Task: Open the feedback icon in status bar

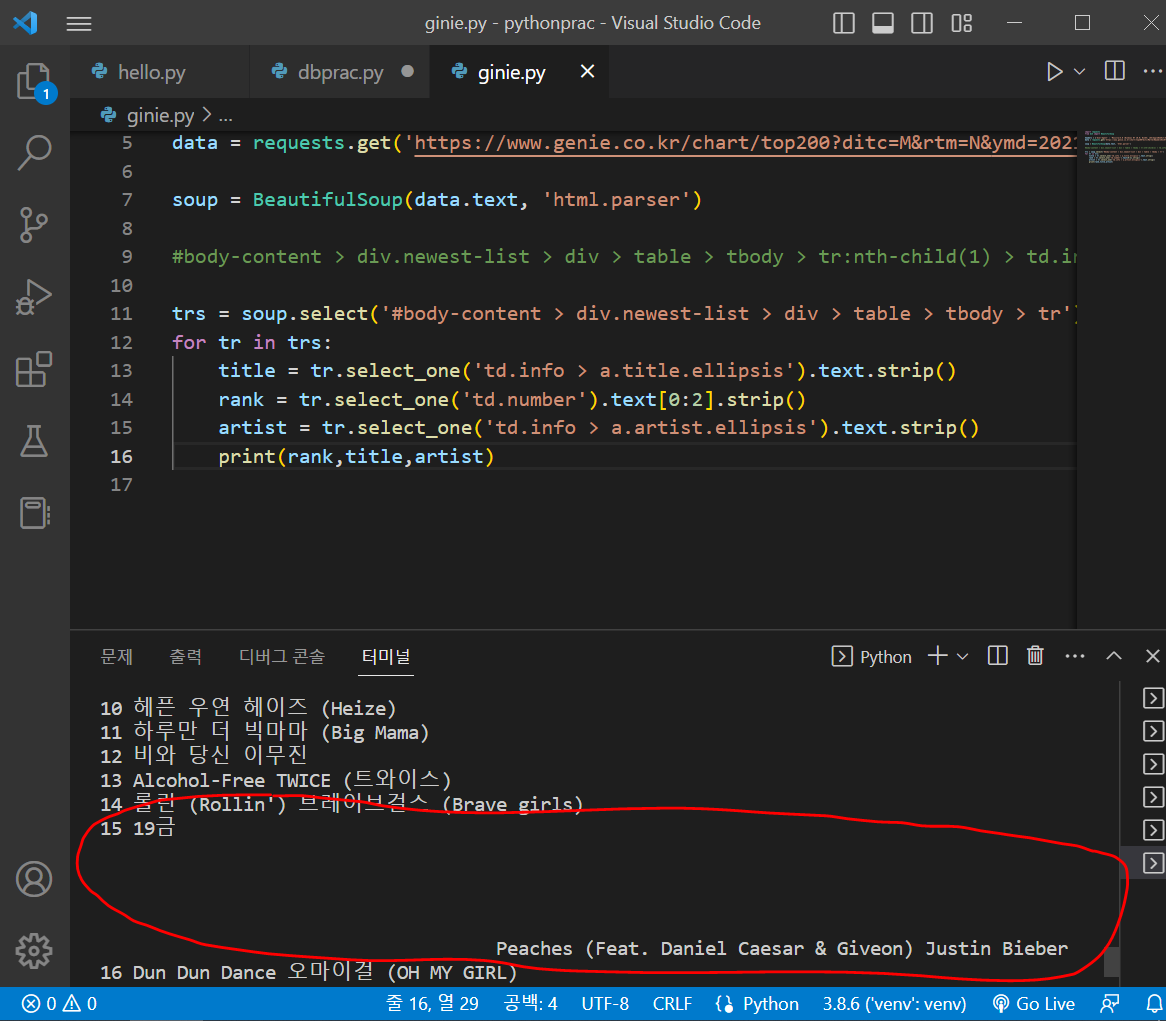Action: pos(1109,1004)
